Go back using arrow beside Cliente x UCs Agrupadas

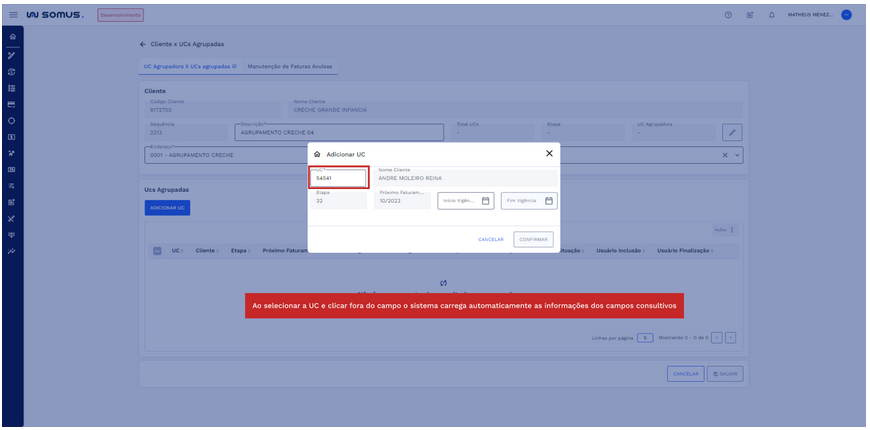[142, 44]
